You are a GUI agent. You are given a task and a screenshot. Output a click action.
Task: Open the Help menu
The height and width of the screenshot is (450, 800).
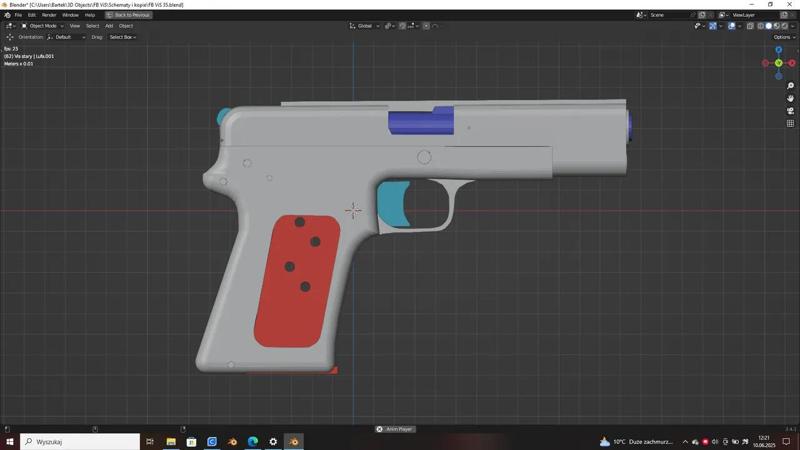tap(90, 15)
